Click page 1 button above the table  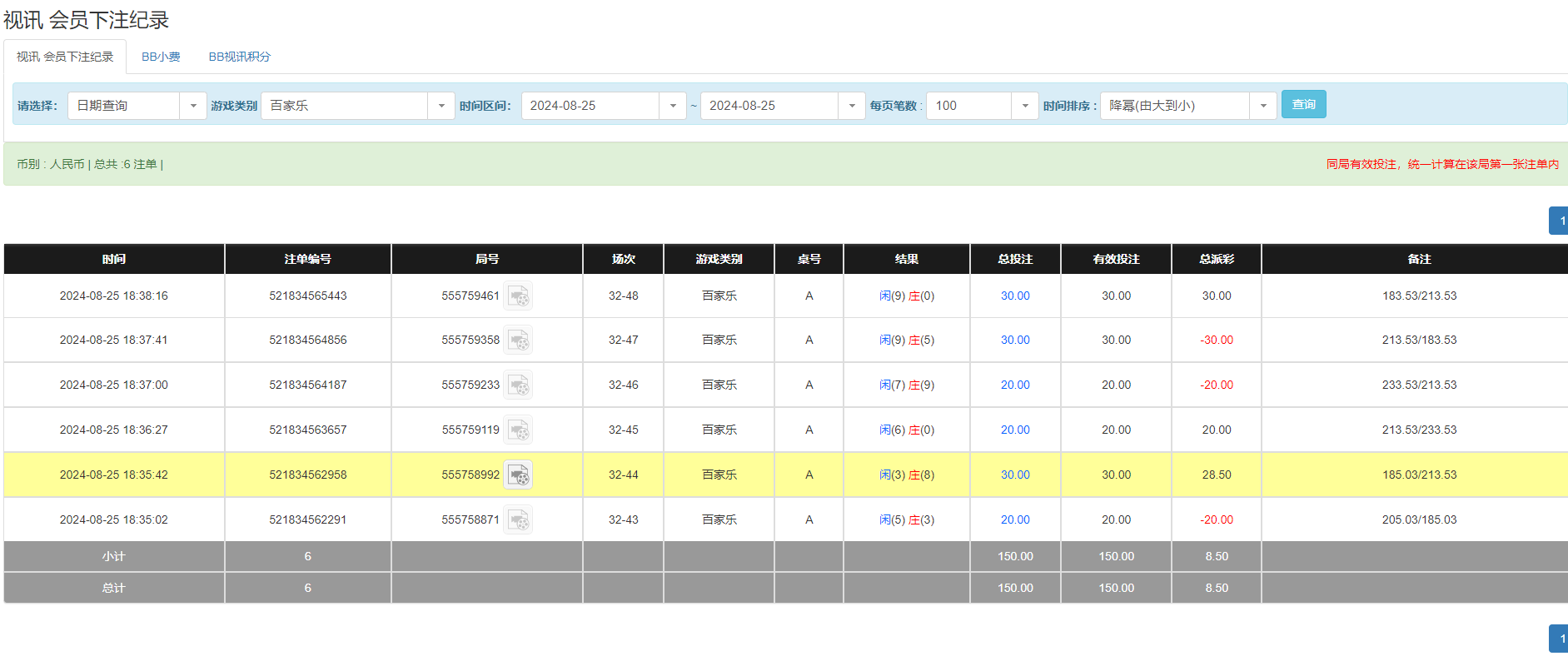1560,221
